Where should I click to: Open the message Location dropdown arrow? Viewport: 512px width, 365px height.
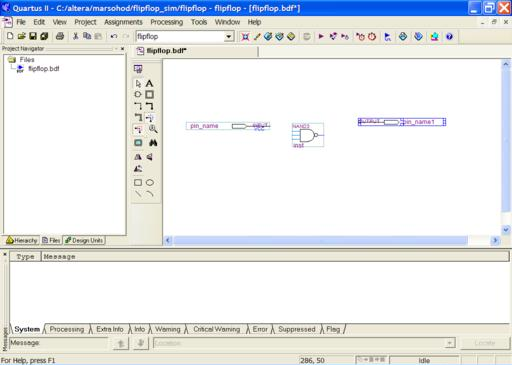[449, 343]
